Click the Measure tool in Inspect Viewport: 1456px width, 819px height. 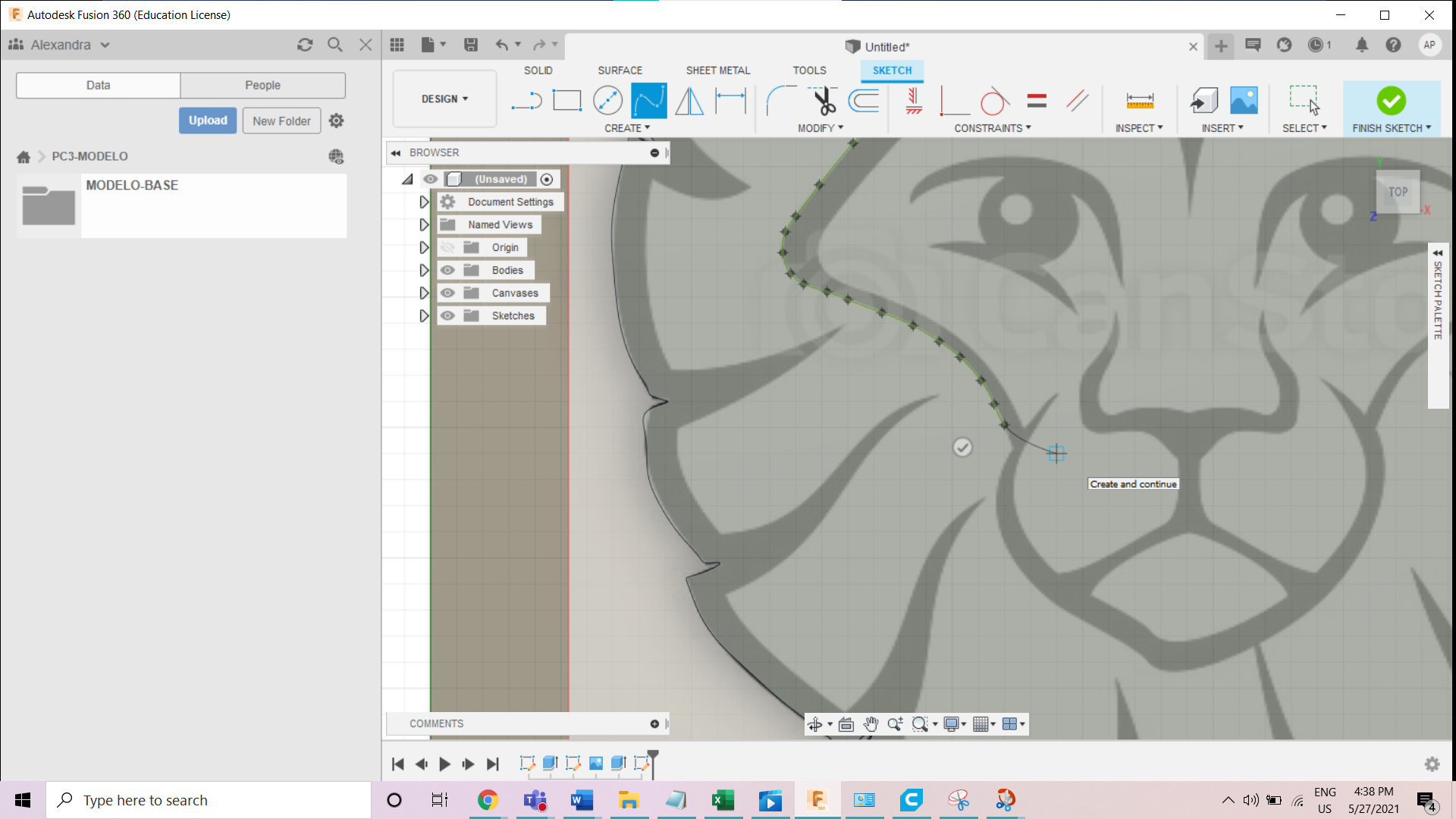(1139, 100)
